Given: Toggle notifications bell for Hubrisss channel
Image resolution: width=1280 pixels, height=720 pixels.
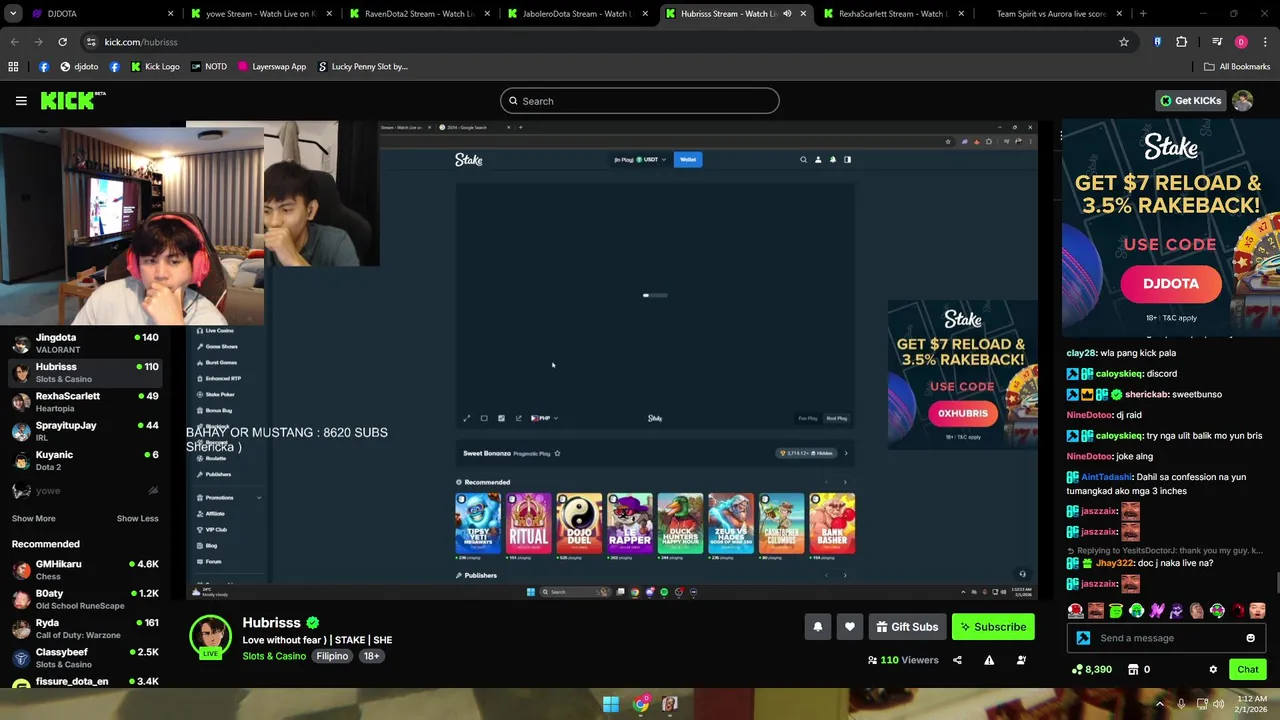Looking at the screenshot, I should [x=817, y=627].
